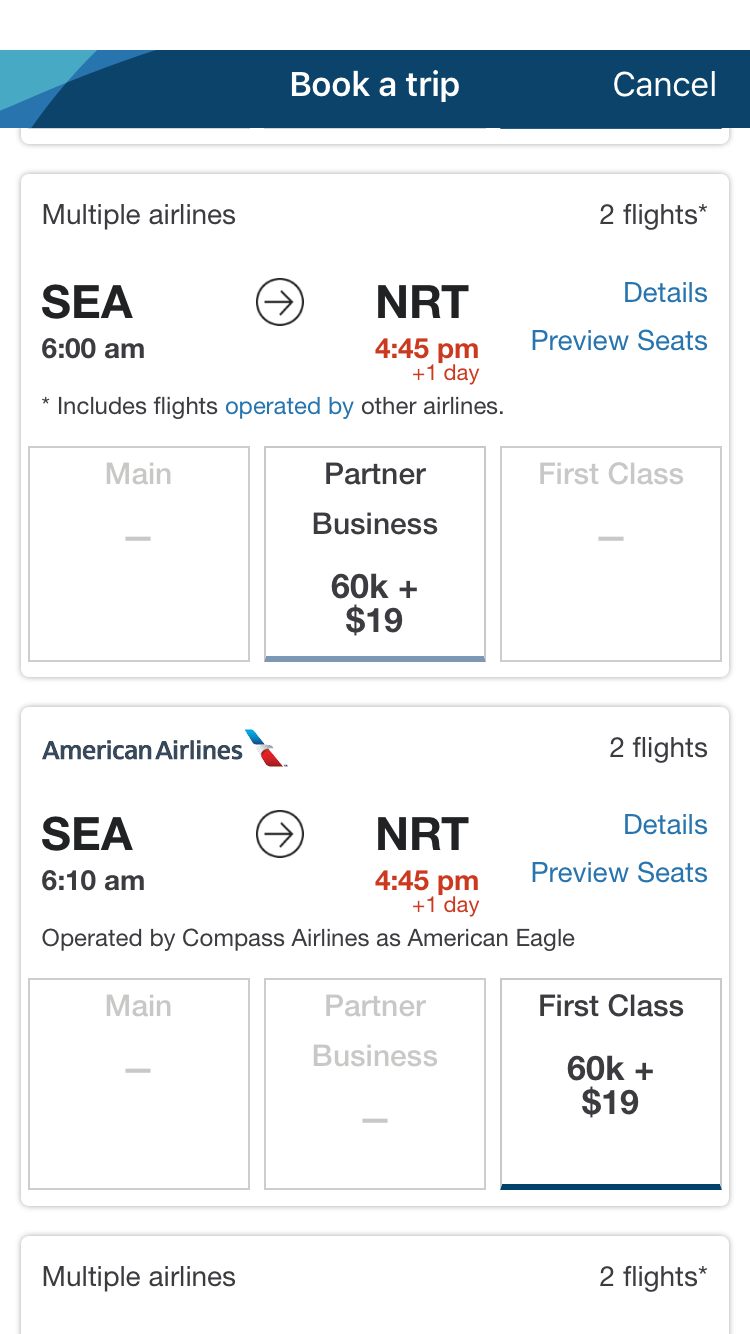Open the 'operated by' link
The height and width of the screenshot is (1334, 750).
(x=289, y=406)
